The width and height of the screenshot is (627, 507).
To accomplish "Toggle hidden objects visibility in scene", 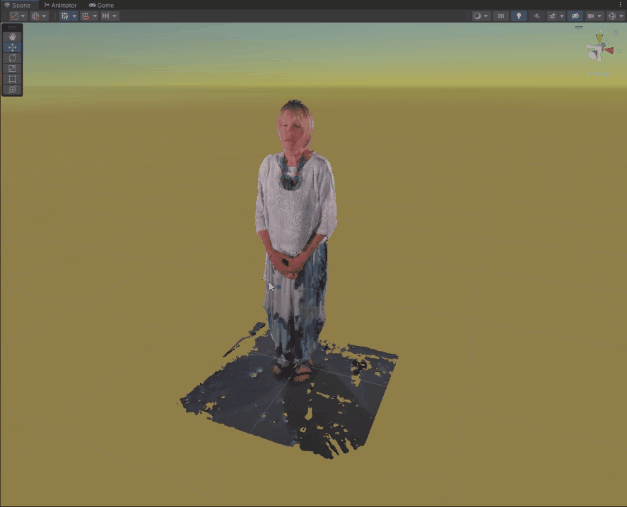I will click(x=575, y=16).
